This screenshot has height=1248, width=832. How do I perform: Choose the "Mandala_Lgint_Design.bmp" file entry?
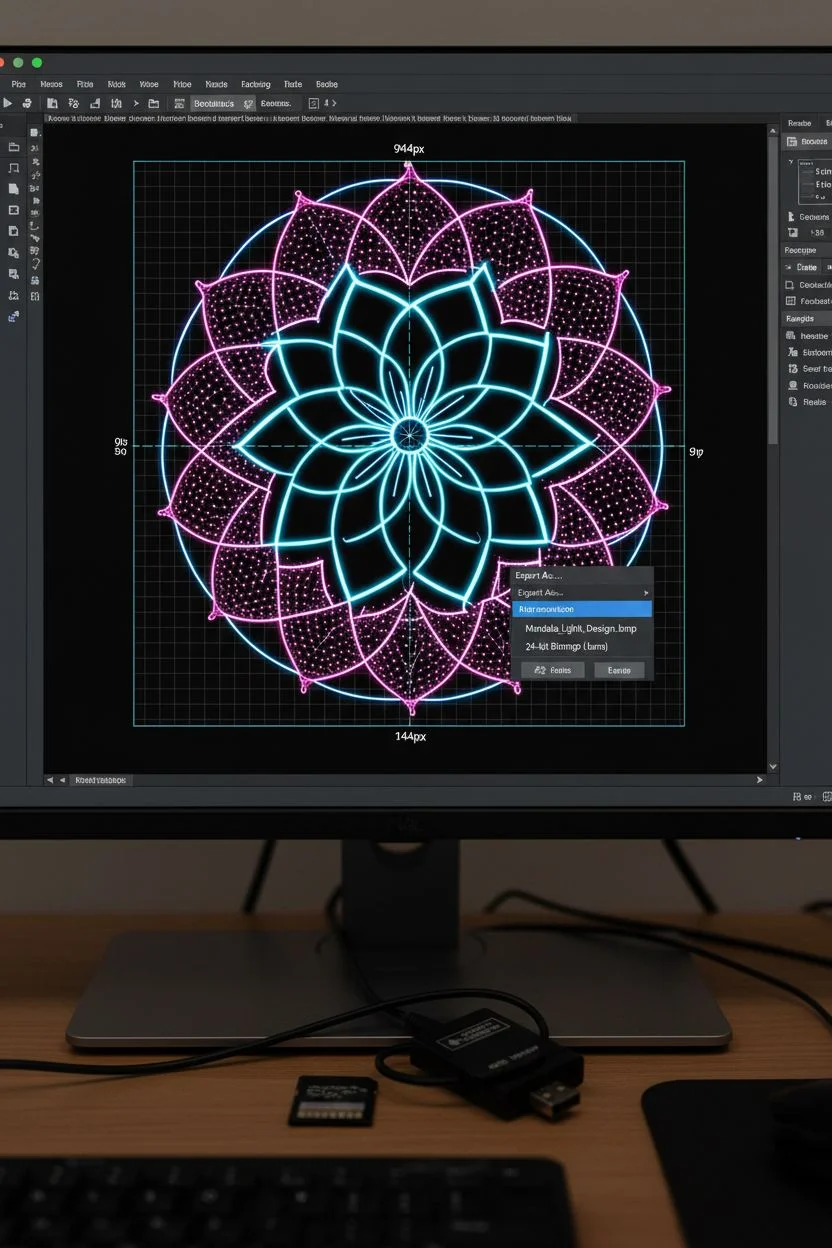581,628
